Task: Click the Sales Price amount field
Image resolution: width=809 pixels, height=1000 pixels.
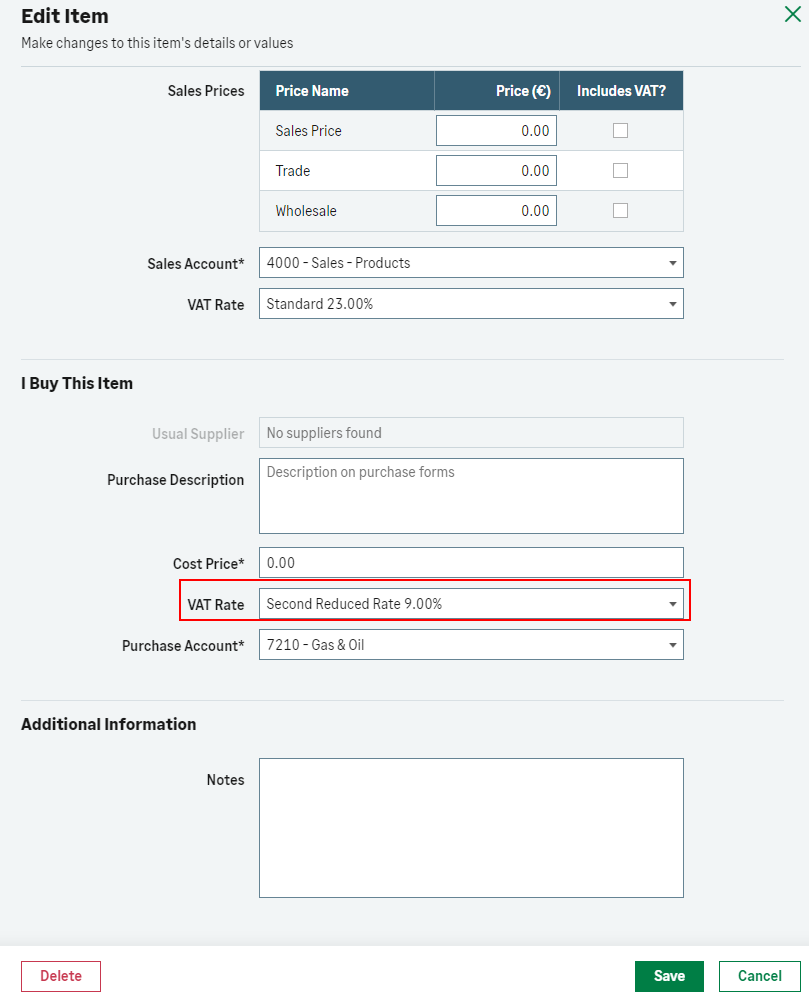Action: point(496,131)
